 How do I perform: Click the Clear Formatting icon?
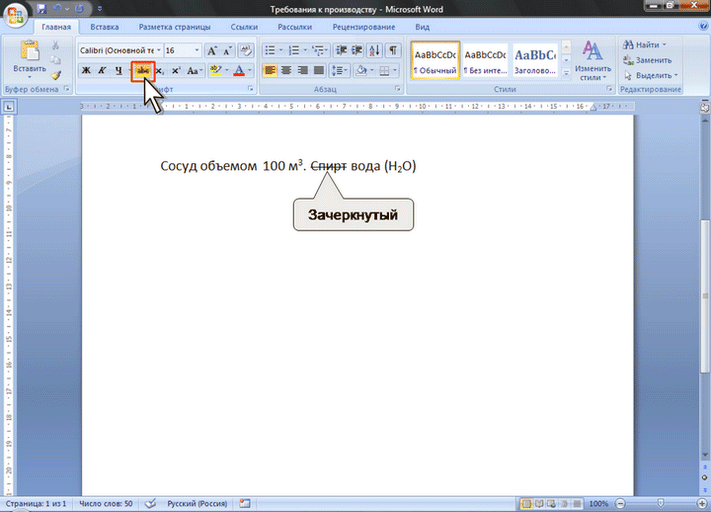tap(246, 50)
